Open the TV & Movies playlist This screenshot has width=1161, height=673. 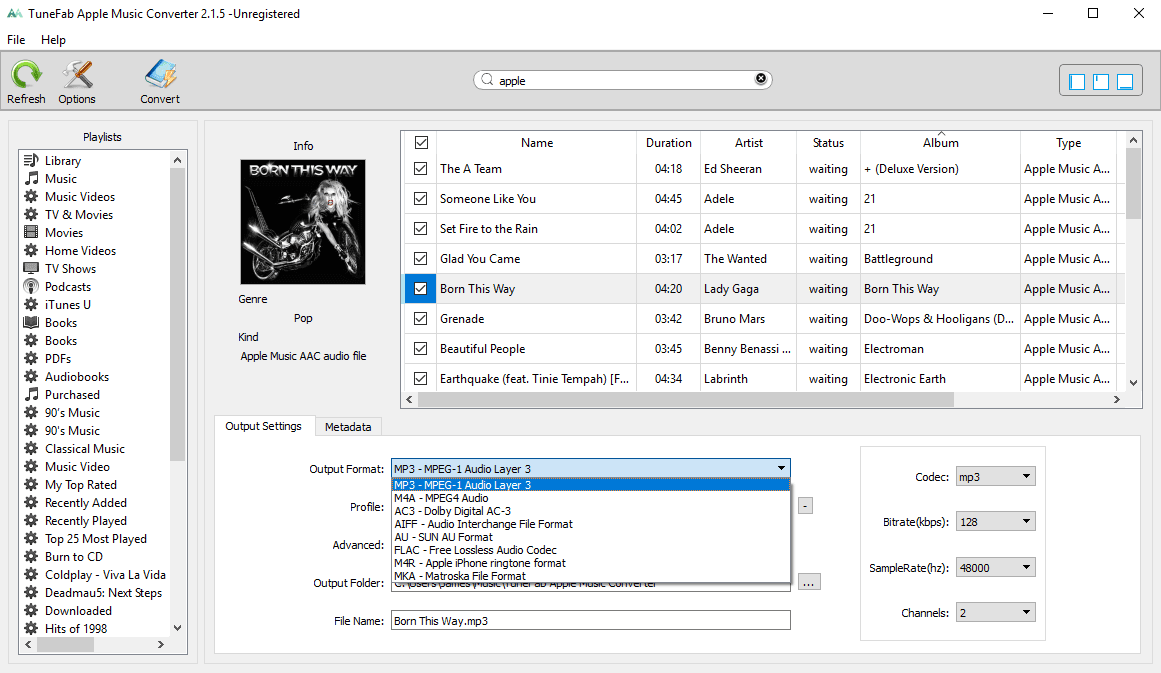coord(78,215)
